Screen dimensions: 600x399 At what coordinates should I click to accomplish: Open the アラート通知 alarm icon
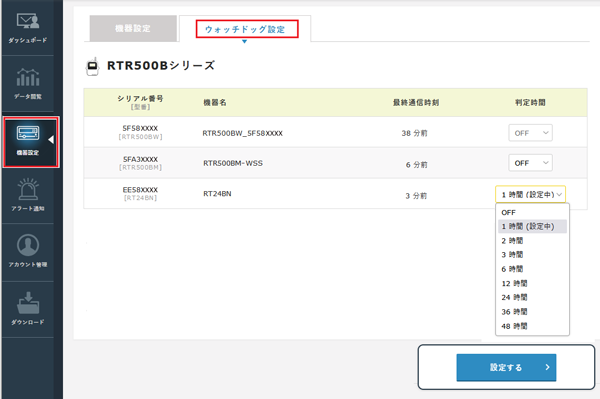coord(28,189)
